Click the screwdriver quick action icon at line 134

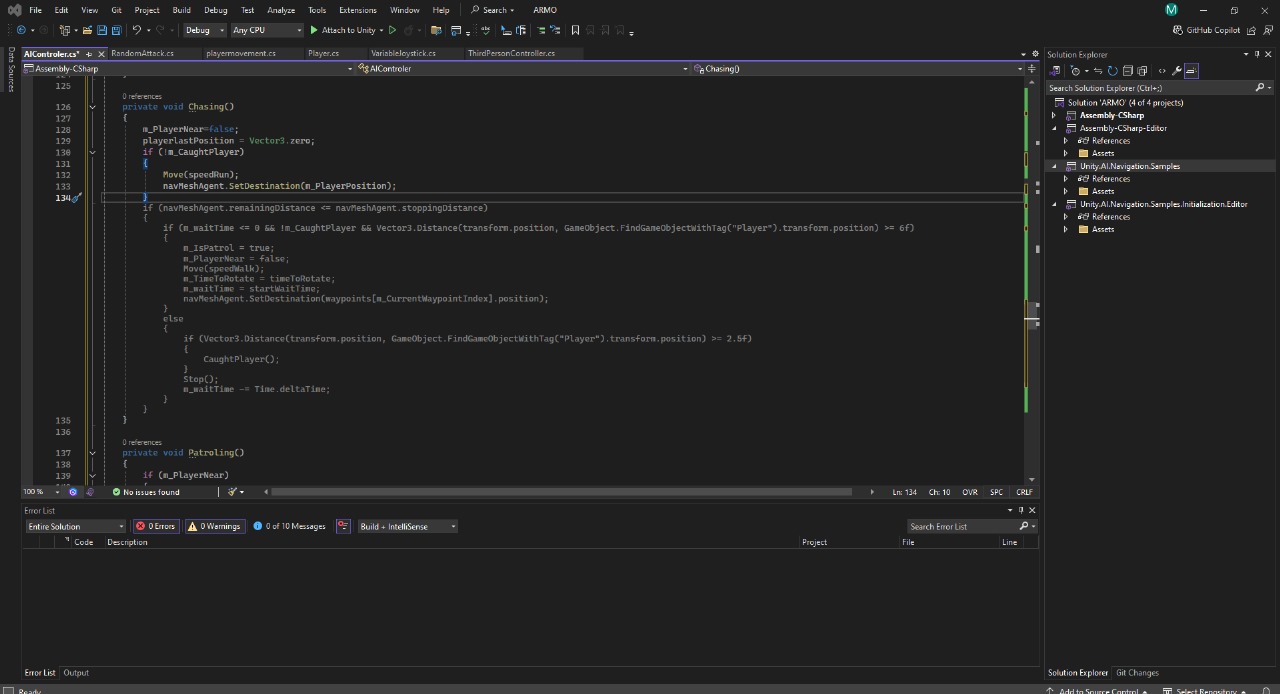coord(76,198)
